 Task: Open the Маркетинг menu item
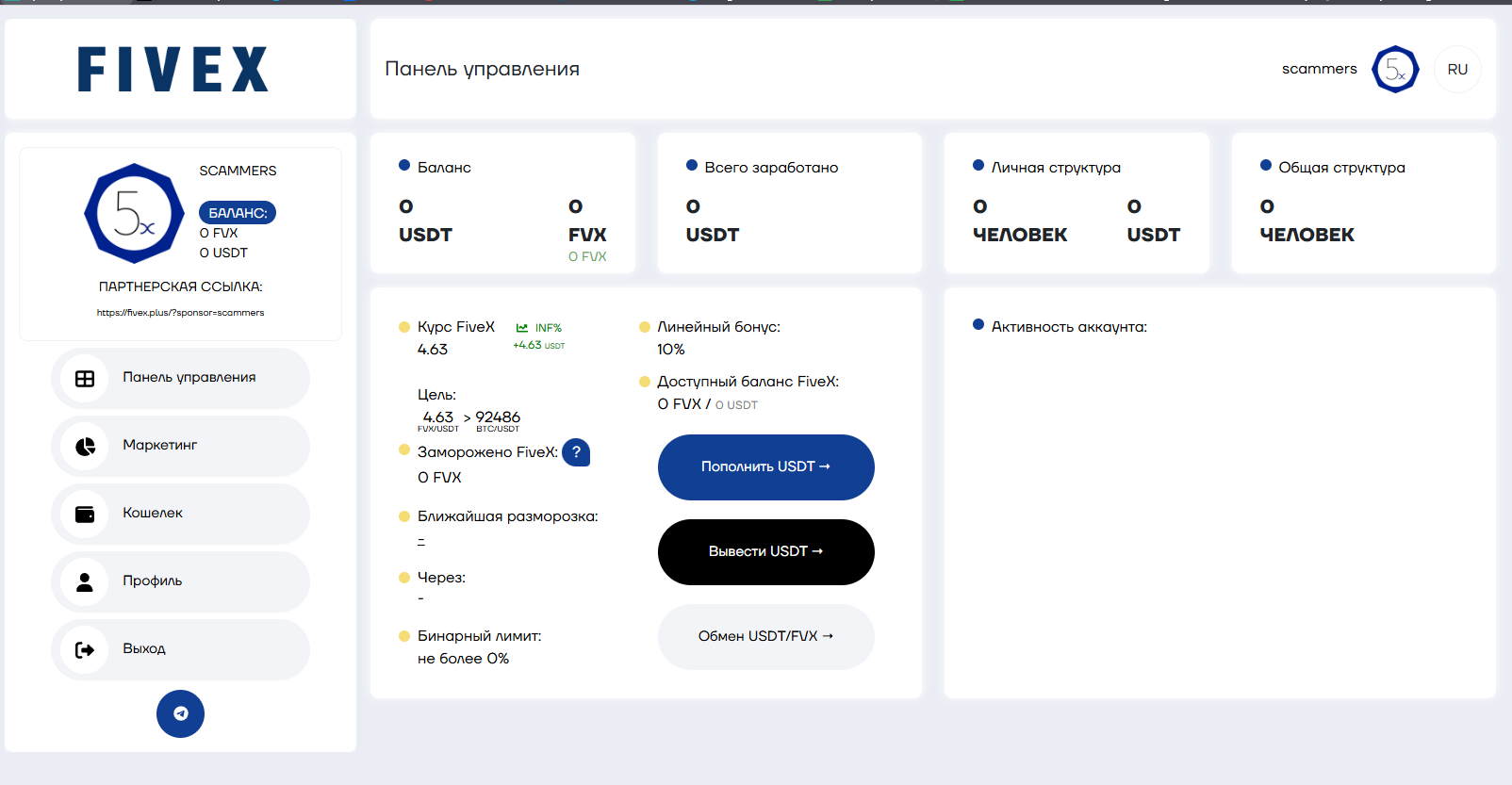[160, 445]
